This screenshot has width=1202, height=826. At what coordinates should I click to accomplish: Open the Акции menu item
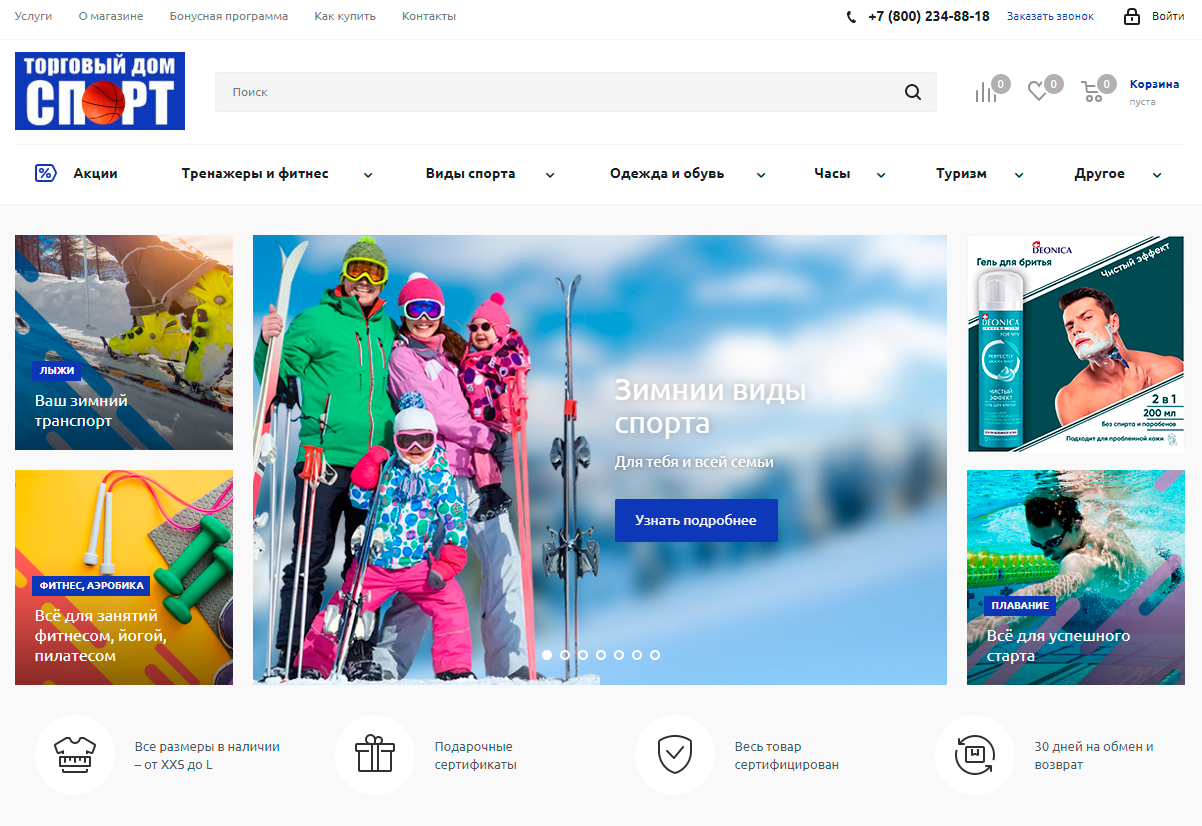coord(95,173)
